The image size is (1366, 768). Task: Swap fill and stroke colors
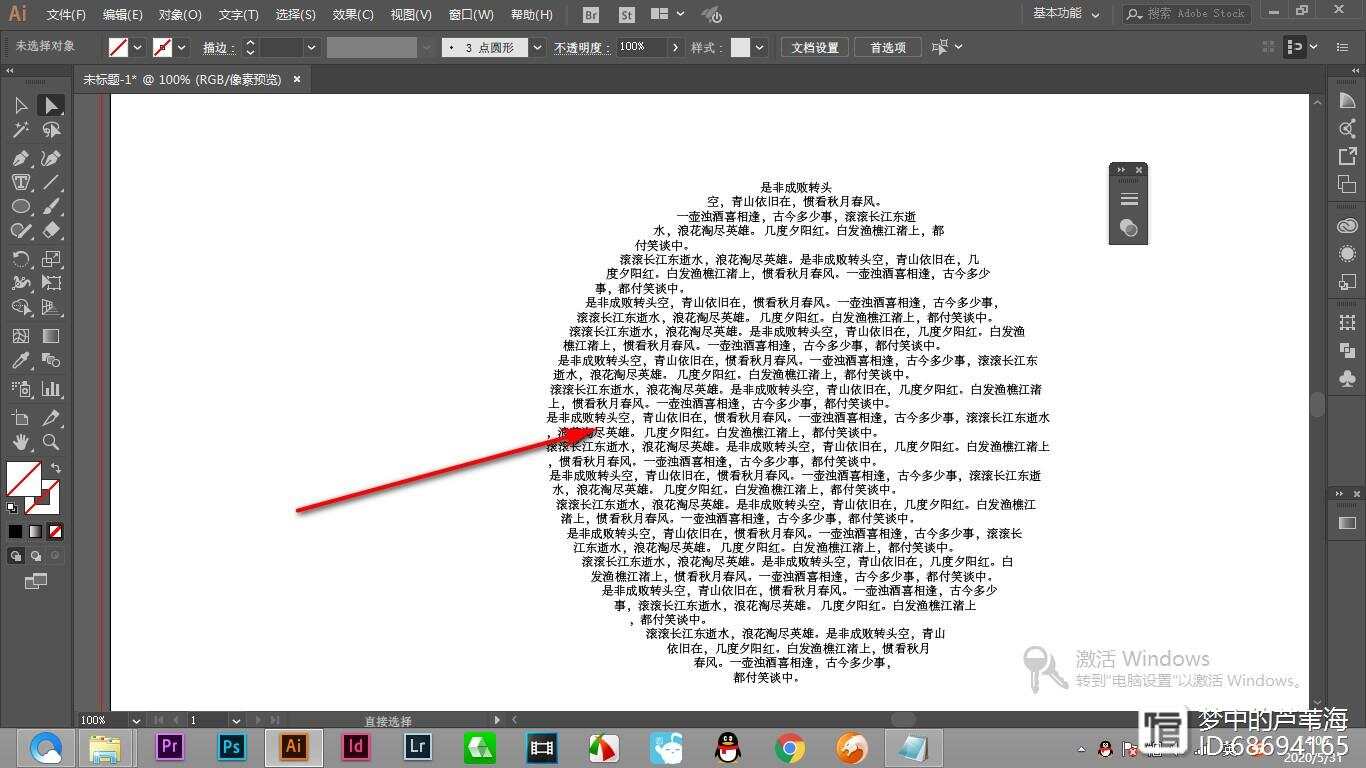56,468
